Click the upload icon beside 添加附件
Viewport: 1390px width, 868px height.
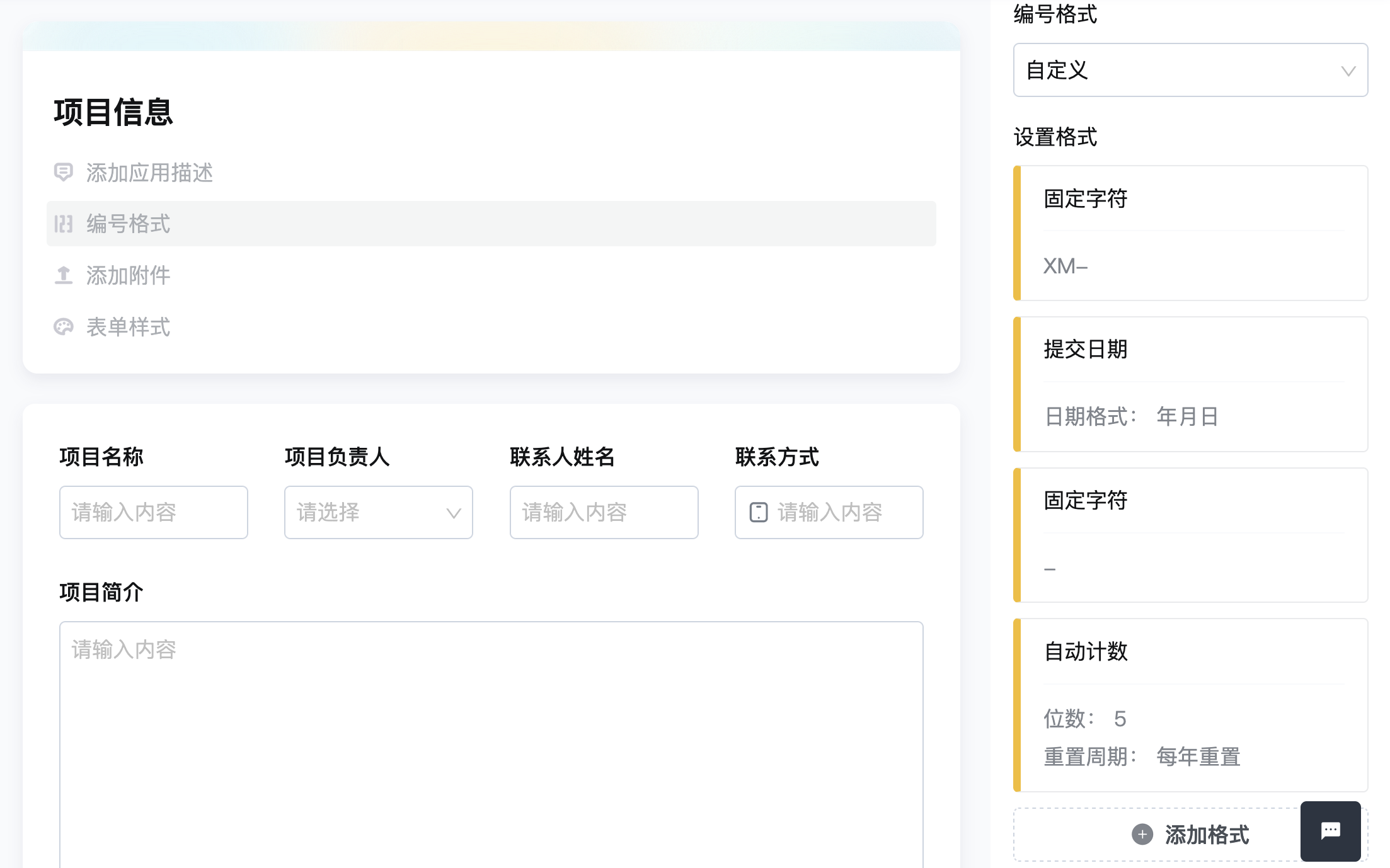tap(63, 275)
